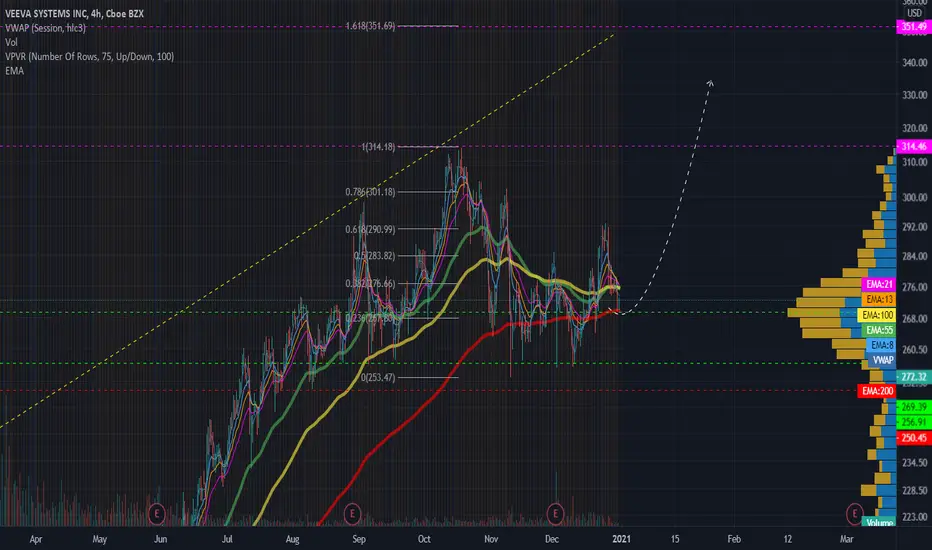Click Apr on the time axis
The width and height of the screenshot is (932, 550).
[x=36, y=539]
